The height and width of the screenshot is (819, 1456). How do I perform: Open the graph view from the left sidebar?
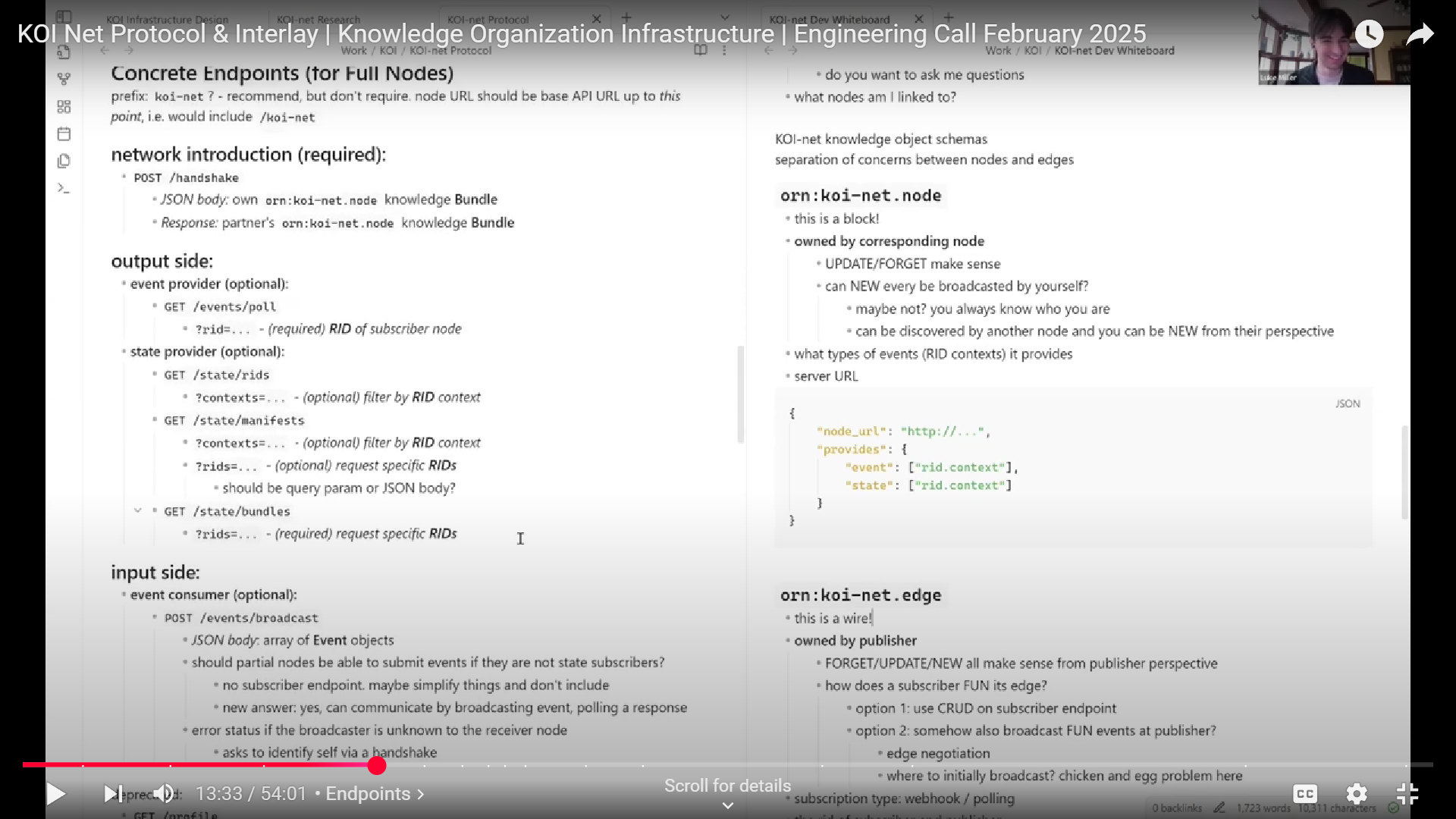click(64, 78)
